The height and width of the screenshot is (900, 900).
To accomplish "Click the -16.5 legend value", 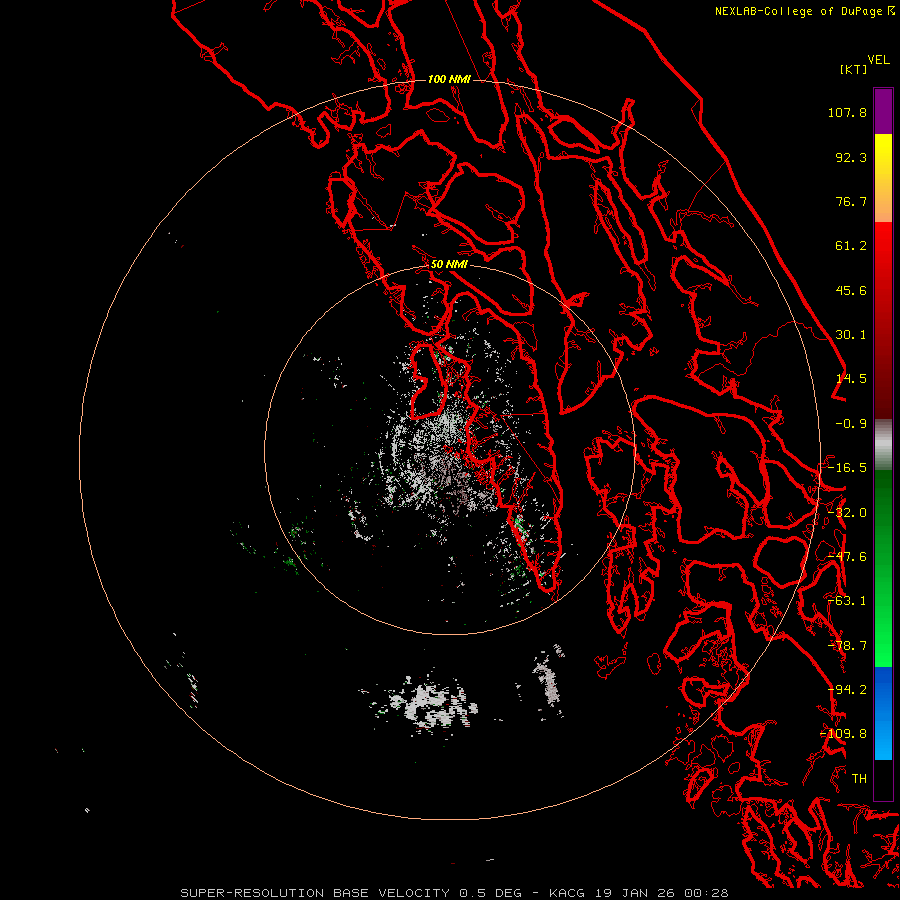I will (847, 468).
